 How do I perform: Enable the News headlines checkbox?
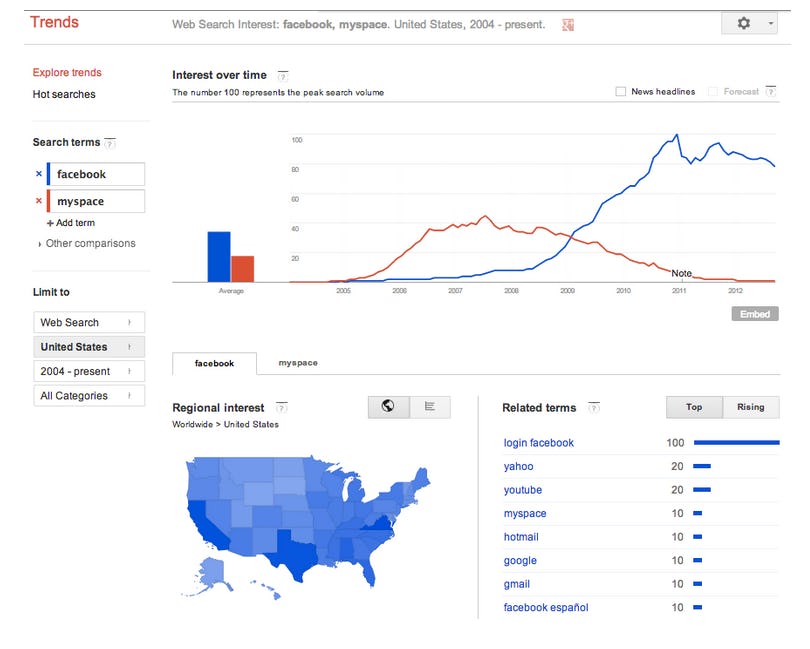[621, 91]
